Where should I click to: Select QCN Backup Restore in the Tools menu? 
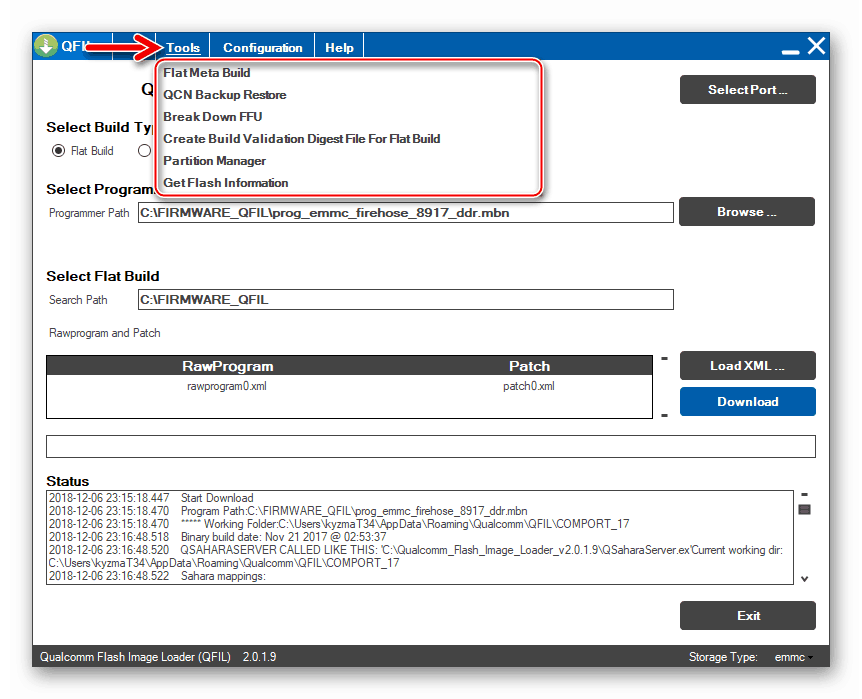225,94
